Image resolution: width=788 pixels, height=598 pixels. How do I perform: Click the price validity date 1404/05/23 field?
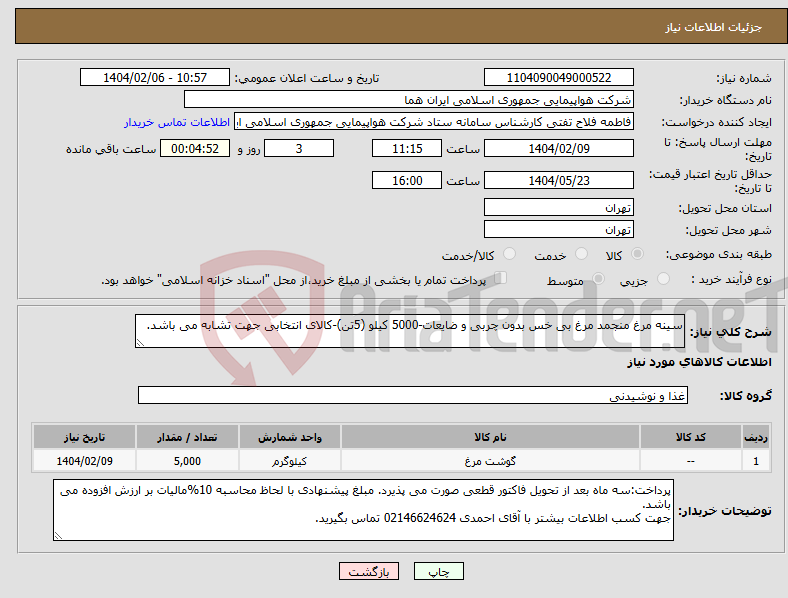click(559, 180)
